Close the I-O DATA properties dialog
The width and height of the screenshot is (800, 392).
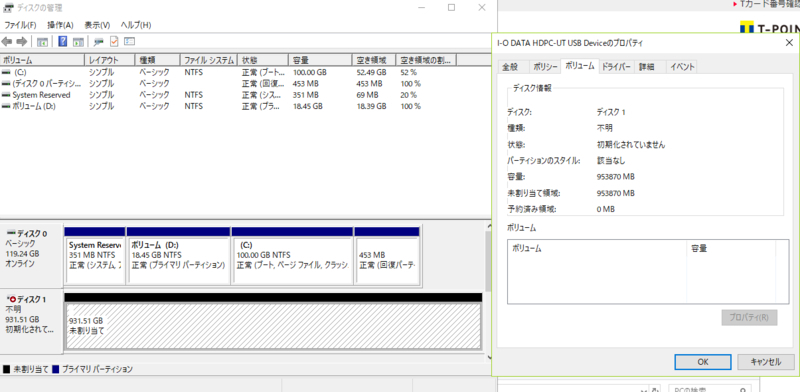(x=789, y=43)
